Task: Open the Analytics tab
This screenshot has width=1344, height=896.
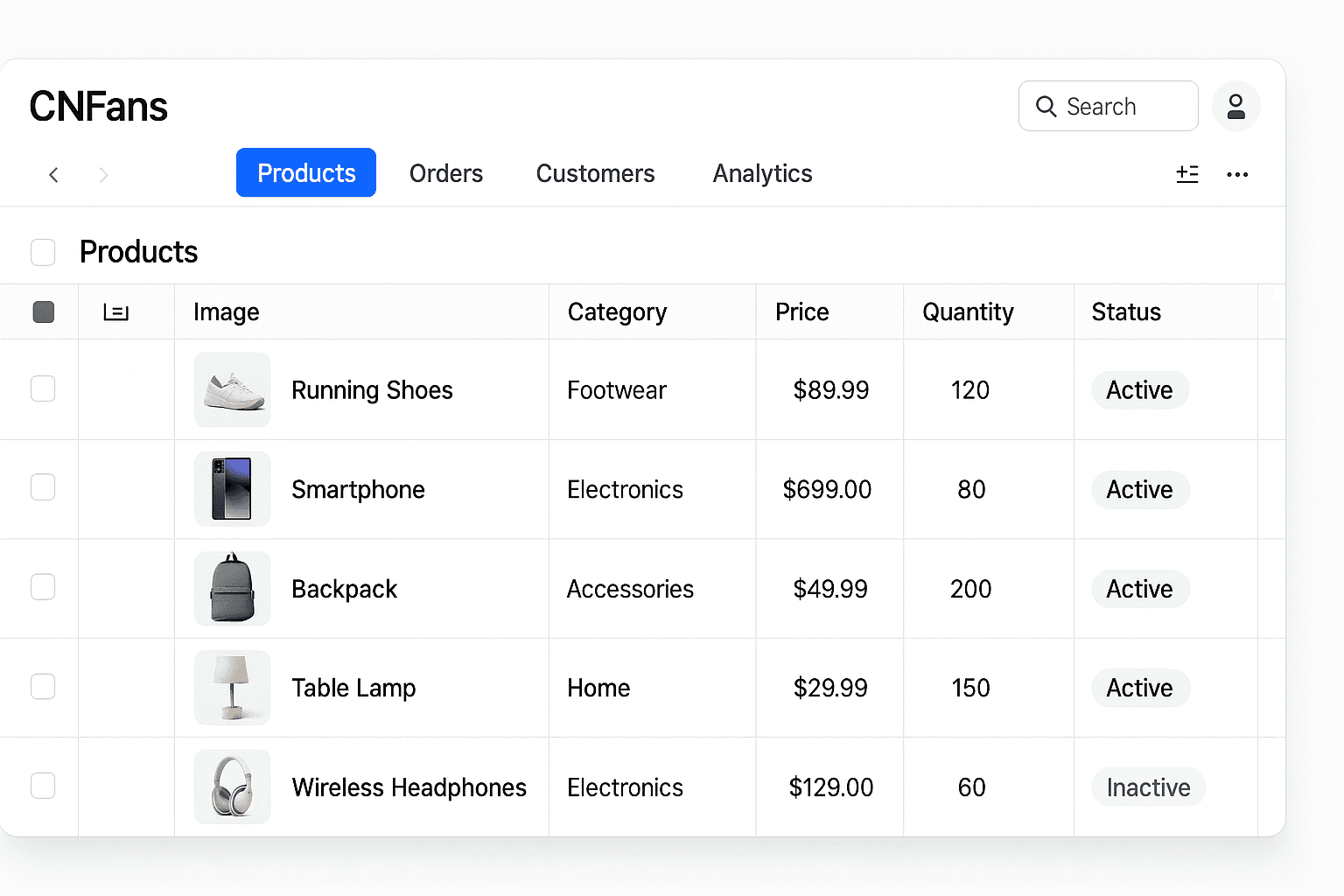Action: tap(762, 173)
